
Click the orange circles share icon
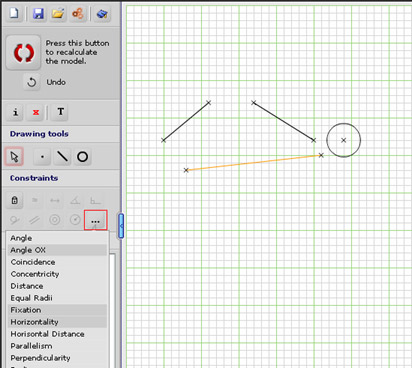click(78, 14)
